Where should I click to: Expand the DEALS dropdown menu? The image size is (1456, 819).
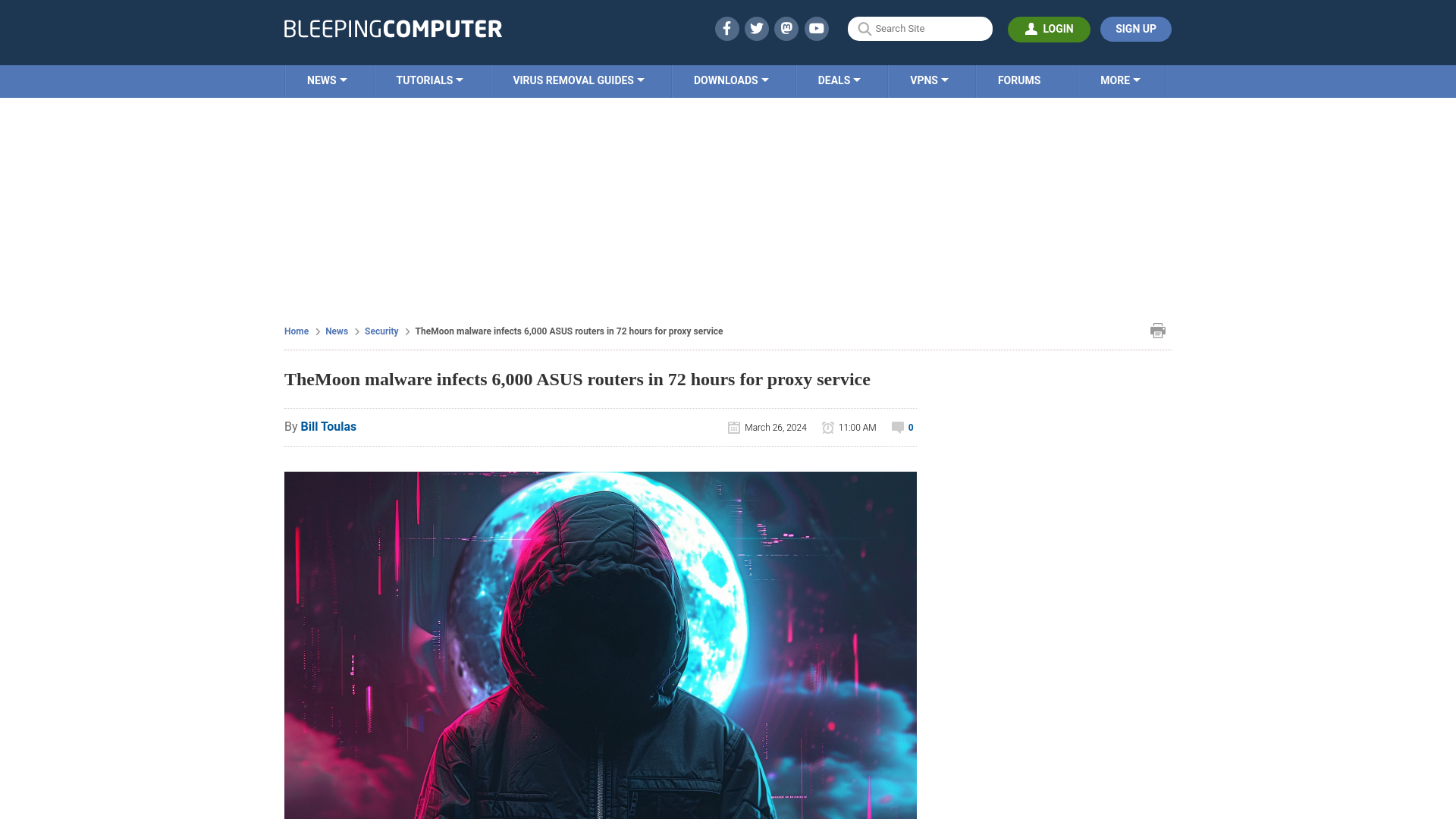(838, 80)
